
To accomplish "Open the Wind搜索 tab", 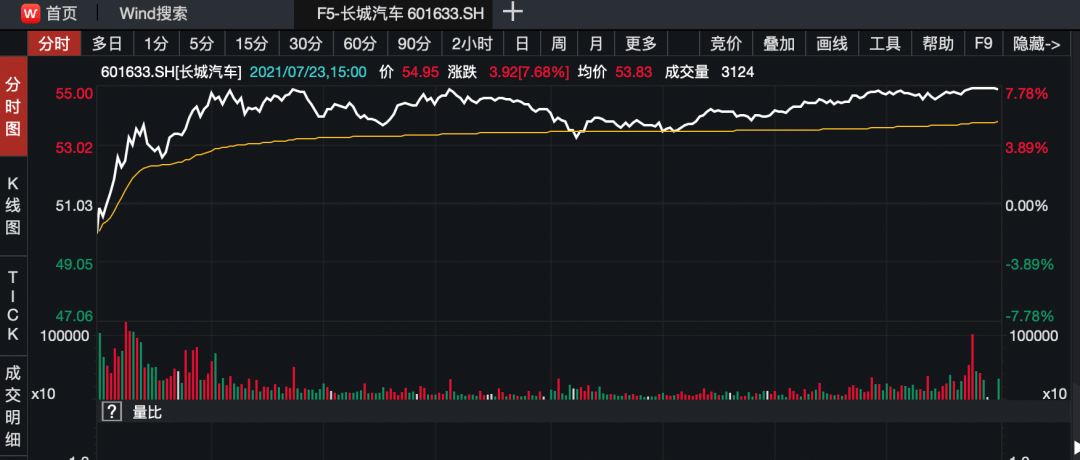I will pos(153,13).
